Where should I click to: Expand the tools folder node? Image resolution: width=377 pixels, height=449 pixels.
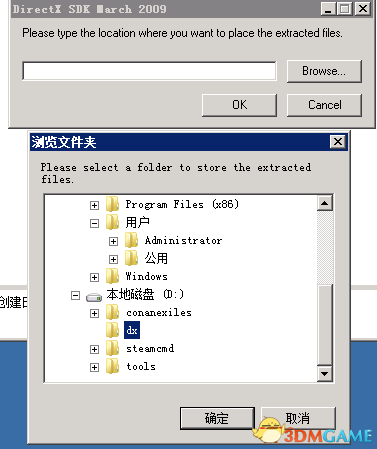pyautogui.click(x=94, y=367)
